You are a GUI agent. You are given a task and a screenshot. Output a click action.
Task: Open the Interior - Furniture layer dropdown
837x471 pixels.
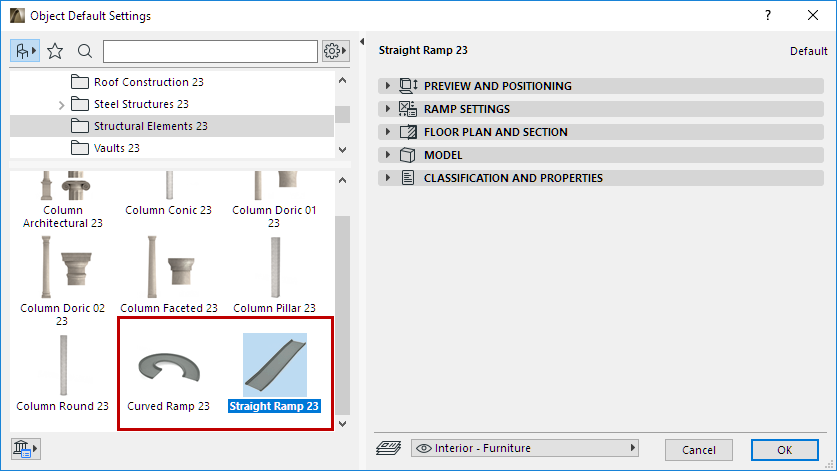click(x=525, y=449)
